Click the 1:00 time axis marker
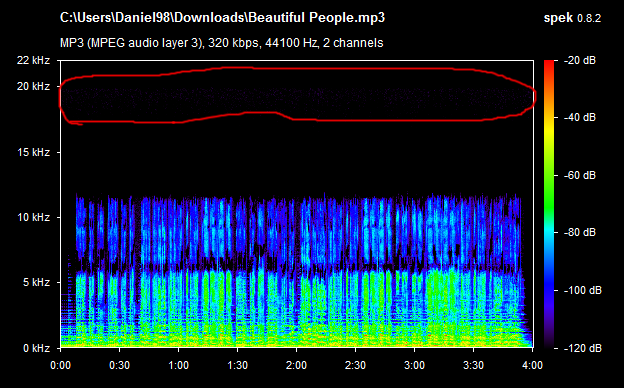This screenshot has width=624, height=388. click(x=178, y=365)
